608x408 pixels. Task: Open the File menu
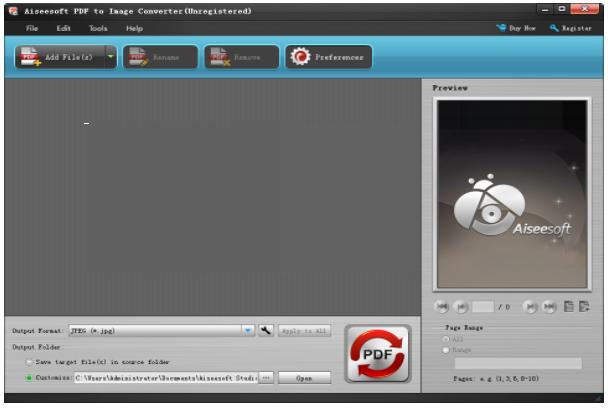(32, 28)
